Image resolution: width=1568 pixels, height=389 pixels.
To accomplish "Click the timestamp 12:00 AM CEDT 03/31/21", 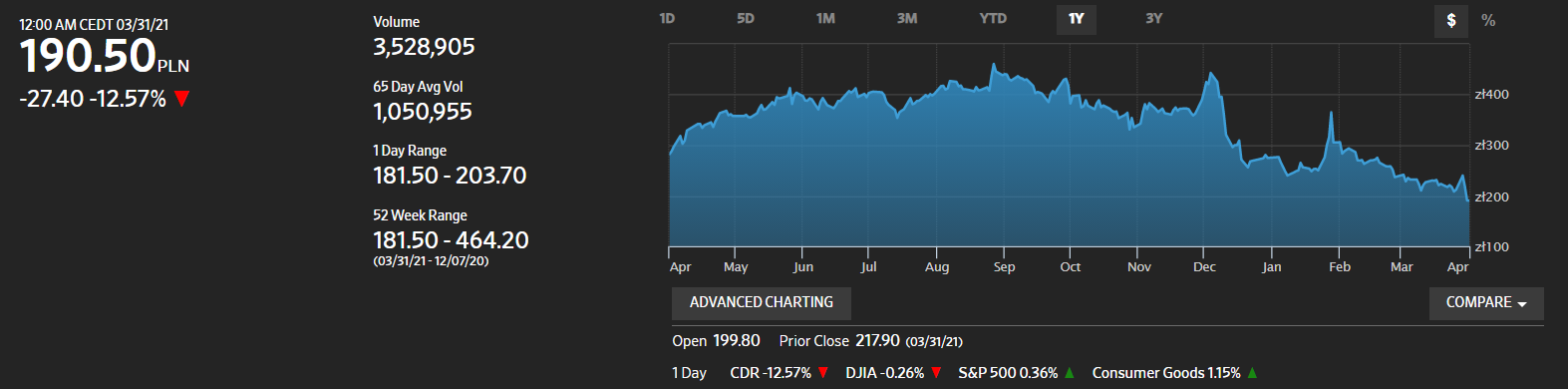I will click(94, 25).
